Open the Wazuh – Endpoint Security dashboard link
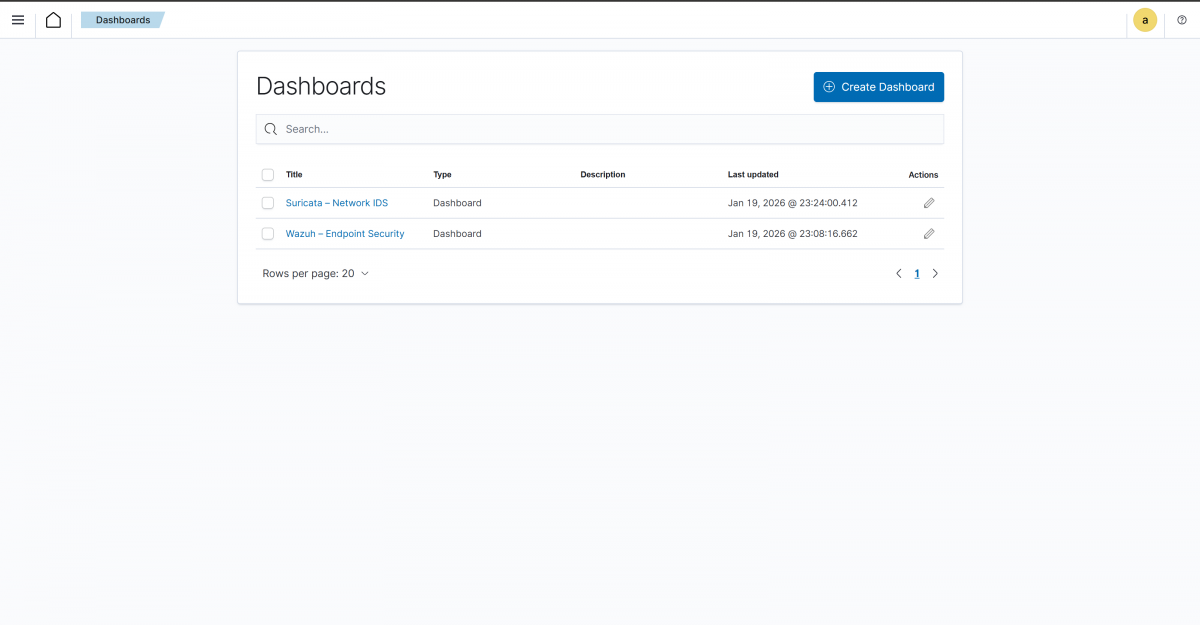The image size is (1200, 625). [x=344, y=233]
